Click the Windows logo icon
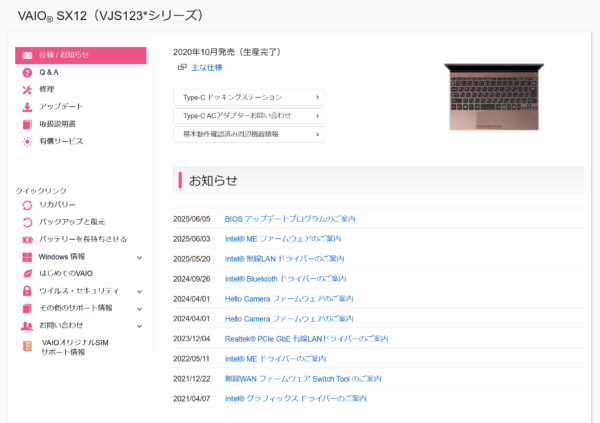 pos(27,257)
